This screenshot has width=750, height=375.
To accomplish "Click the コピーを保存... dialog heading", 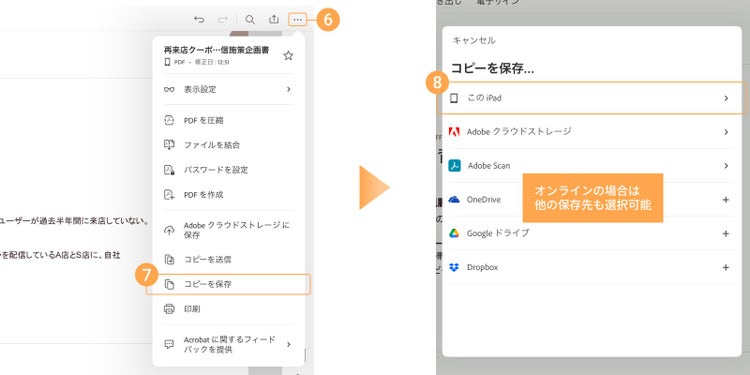I will (492, 68).
